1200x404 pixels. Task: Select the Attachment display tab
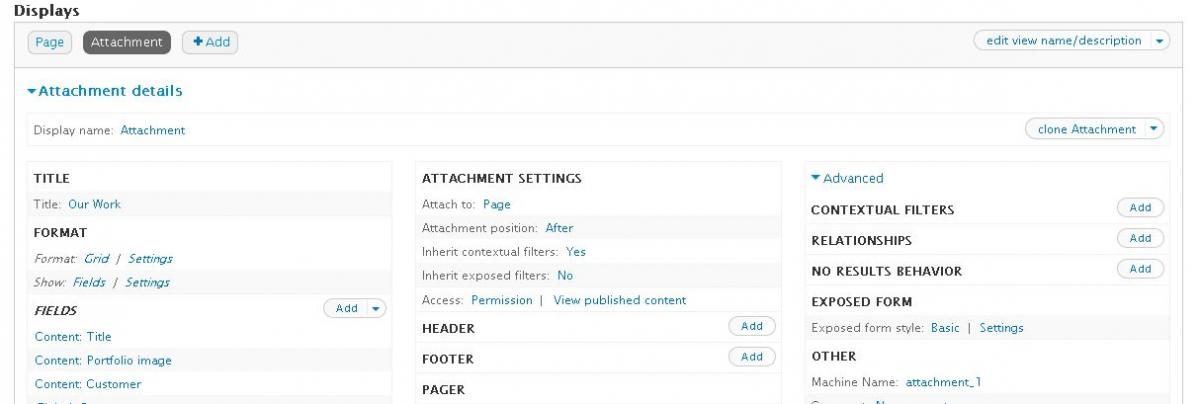[x=127, y=42]
